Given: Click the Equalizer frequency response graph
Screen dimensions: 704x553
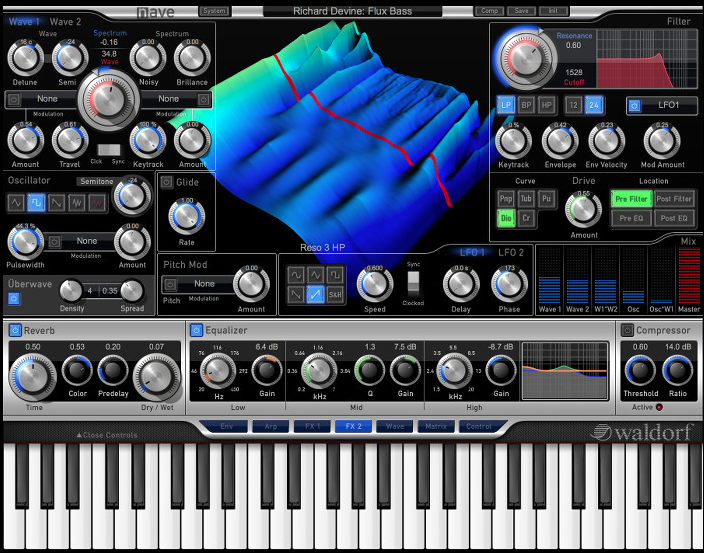Looking at the screenshot, I should point(565,370).
